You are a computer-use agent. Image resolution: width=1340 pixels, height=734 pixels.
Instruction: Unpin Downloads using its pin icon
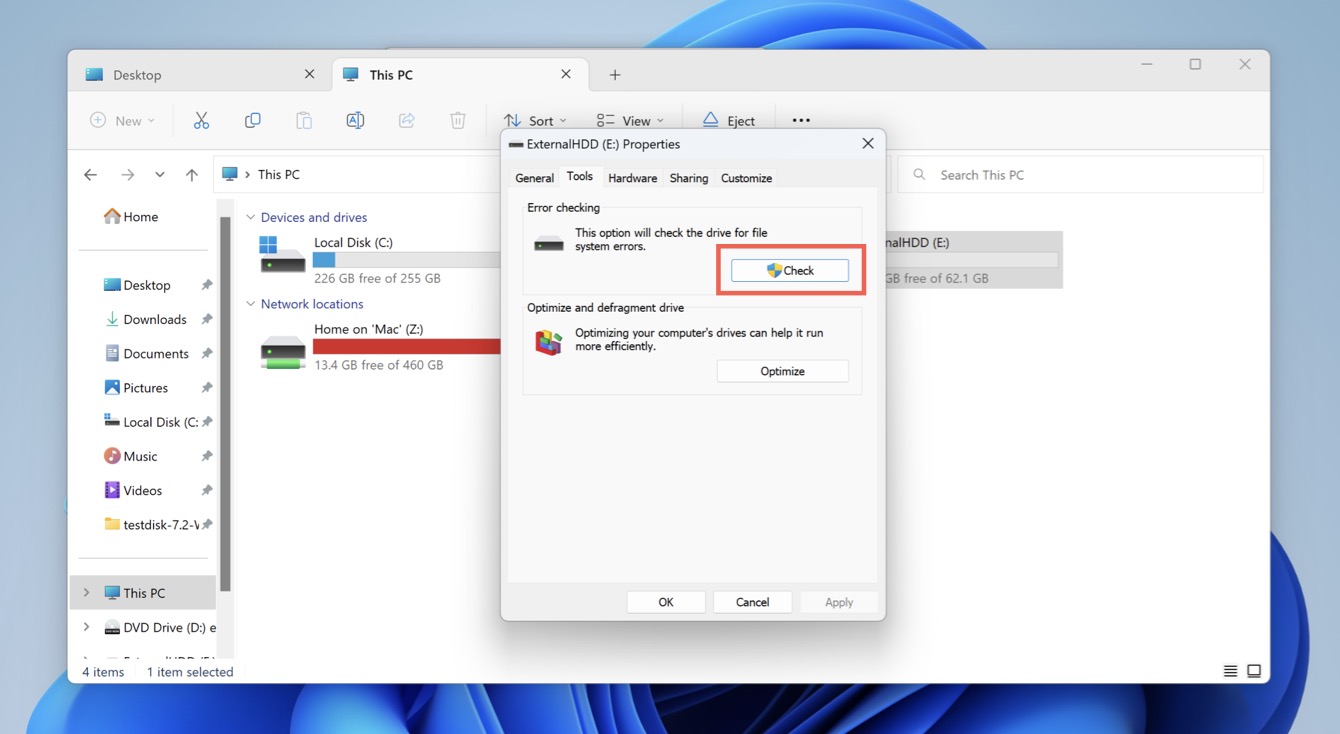(x=206, y=319)
